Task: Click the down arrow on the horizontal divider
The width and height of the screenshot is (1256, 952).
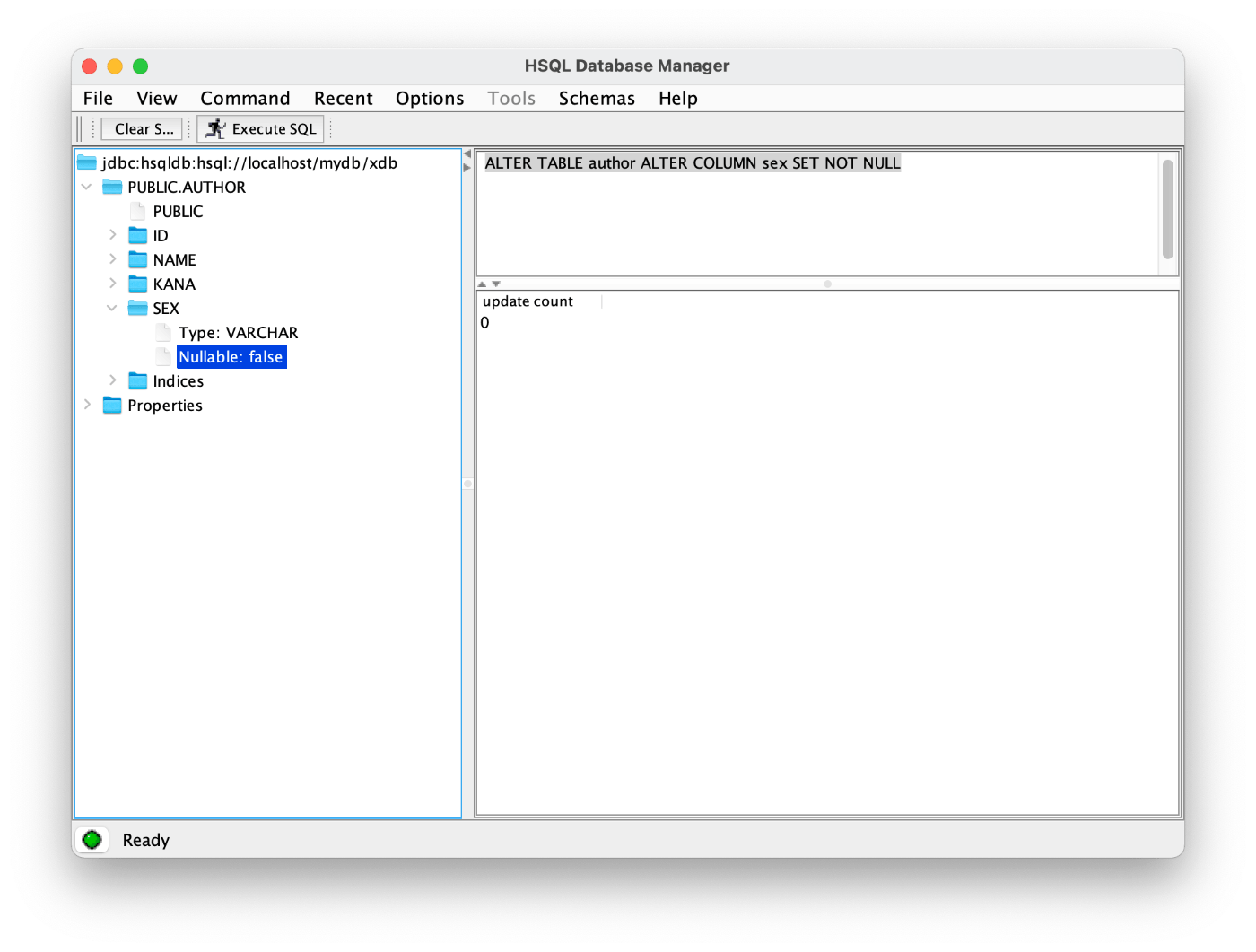Action: tap(496, 284)
